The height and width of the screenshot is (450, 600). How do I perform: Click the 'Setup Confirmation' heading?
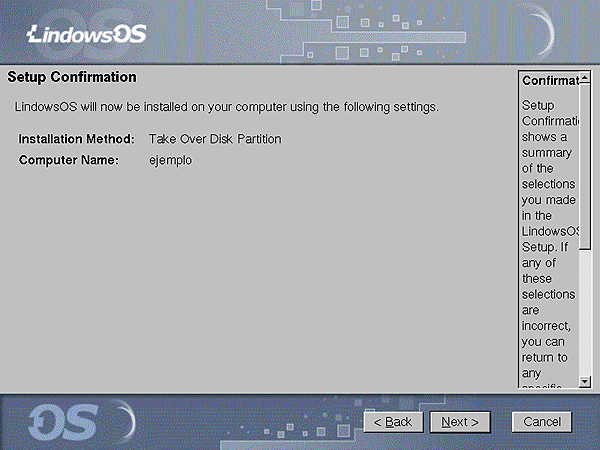(x=72, y=77)
